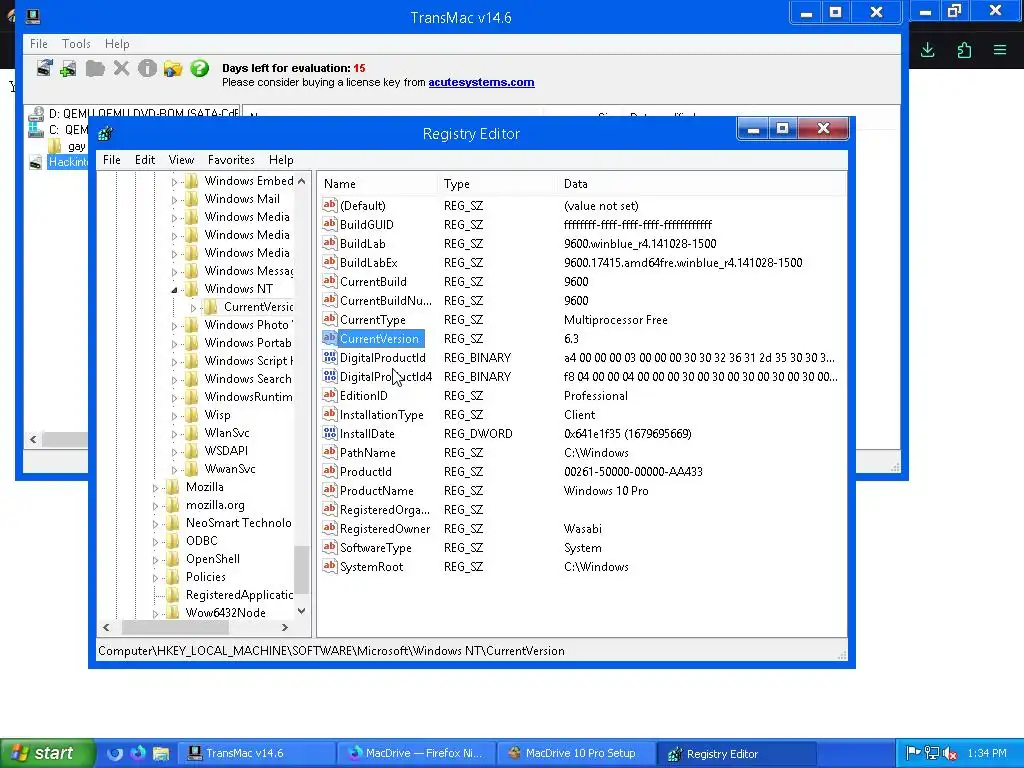Select the CurrentBuild value

[373, 281]
